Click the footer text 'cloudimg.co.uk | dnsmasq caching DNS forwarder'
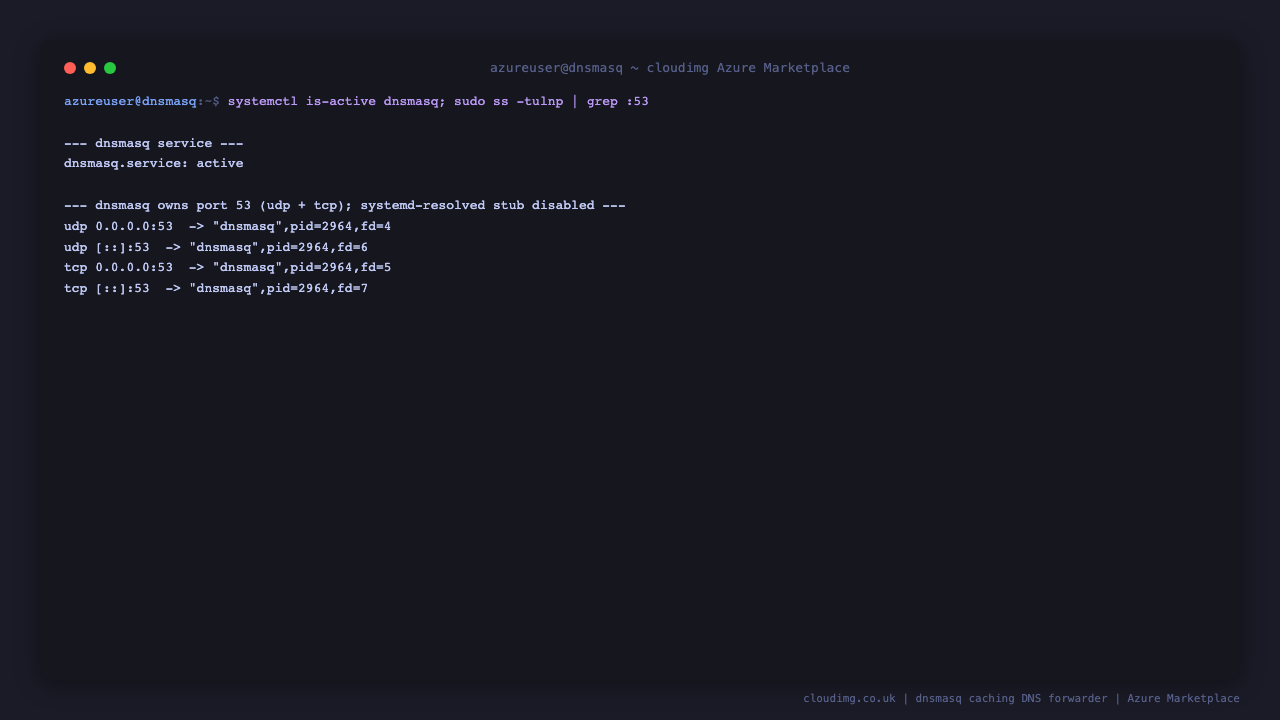 955,698
